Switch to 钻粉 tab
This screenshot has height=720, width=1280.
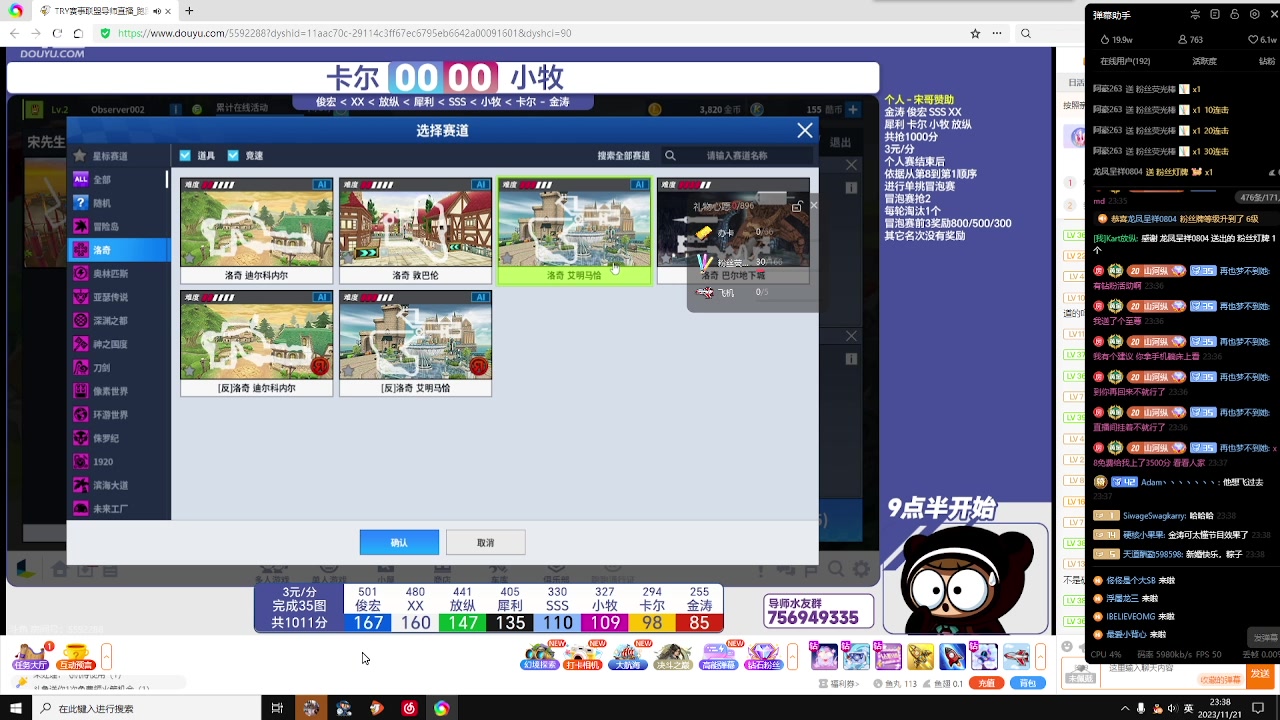(x=1266, y=61)
